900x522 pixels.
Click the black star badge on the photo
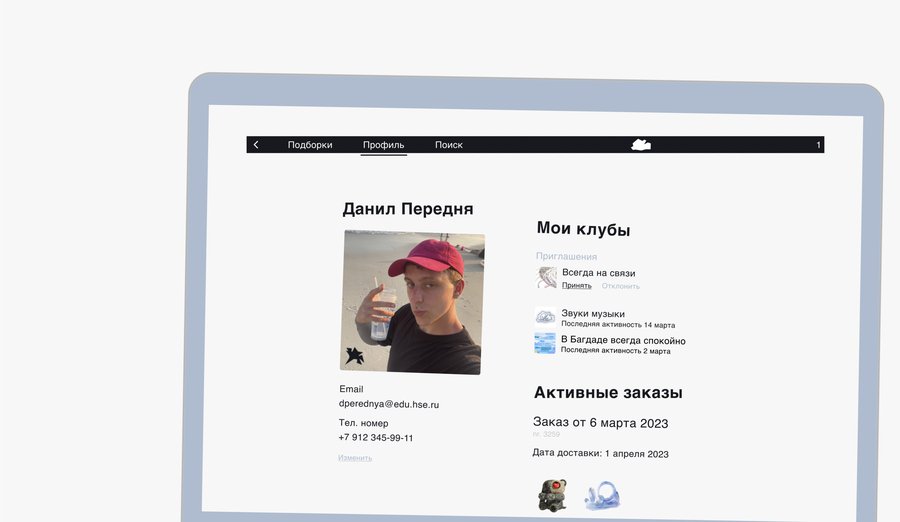(354, 355)
